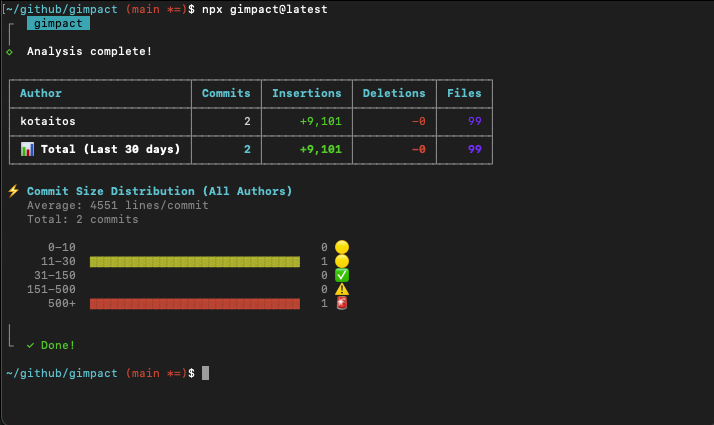Click the count 0 in the 151-500 row

click(324, 289)
